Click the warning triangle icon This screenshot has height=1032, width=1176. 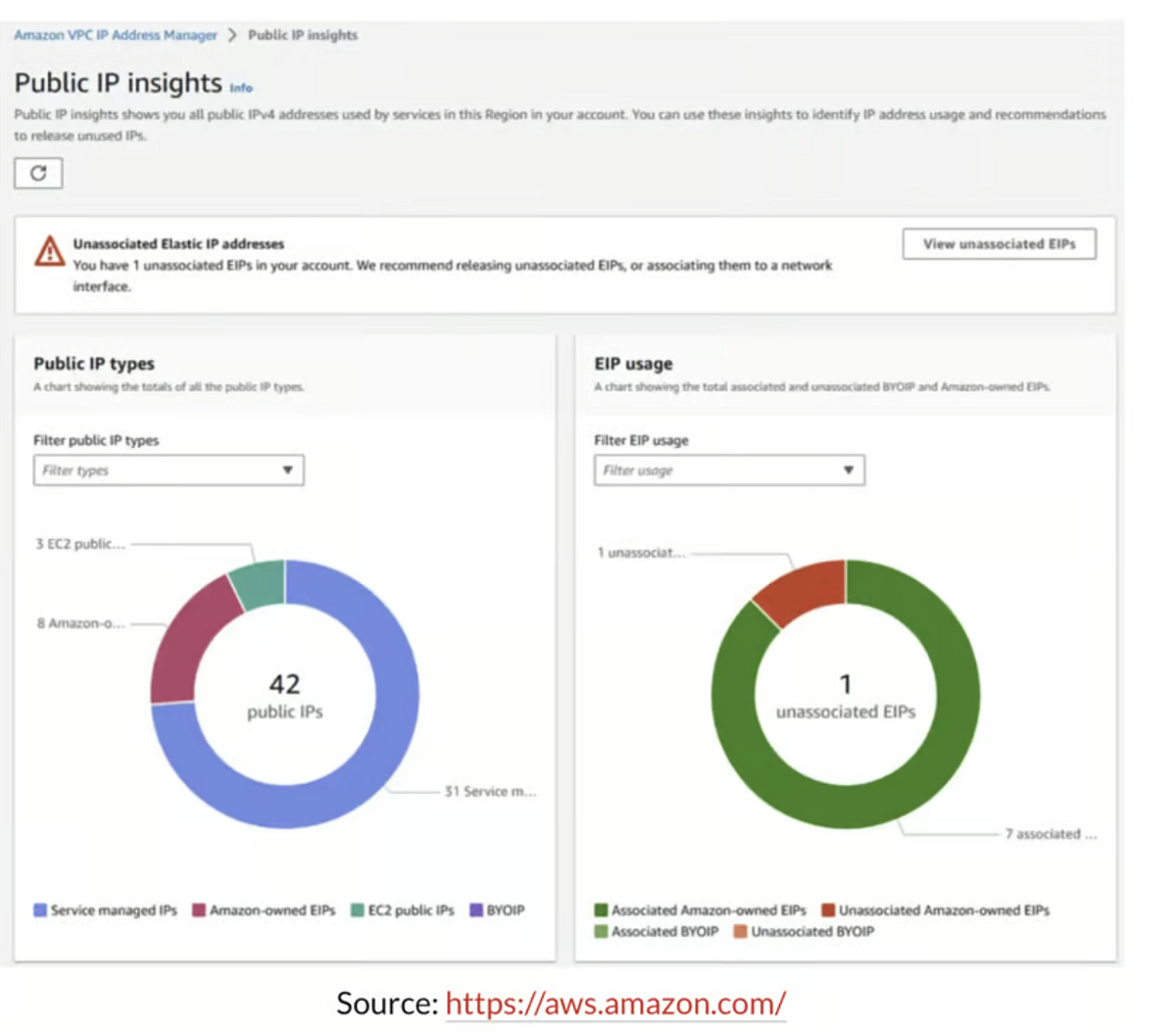49,251
